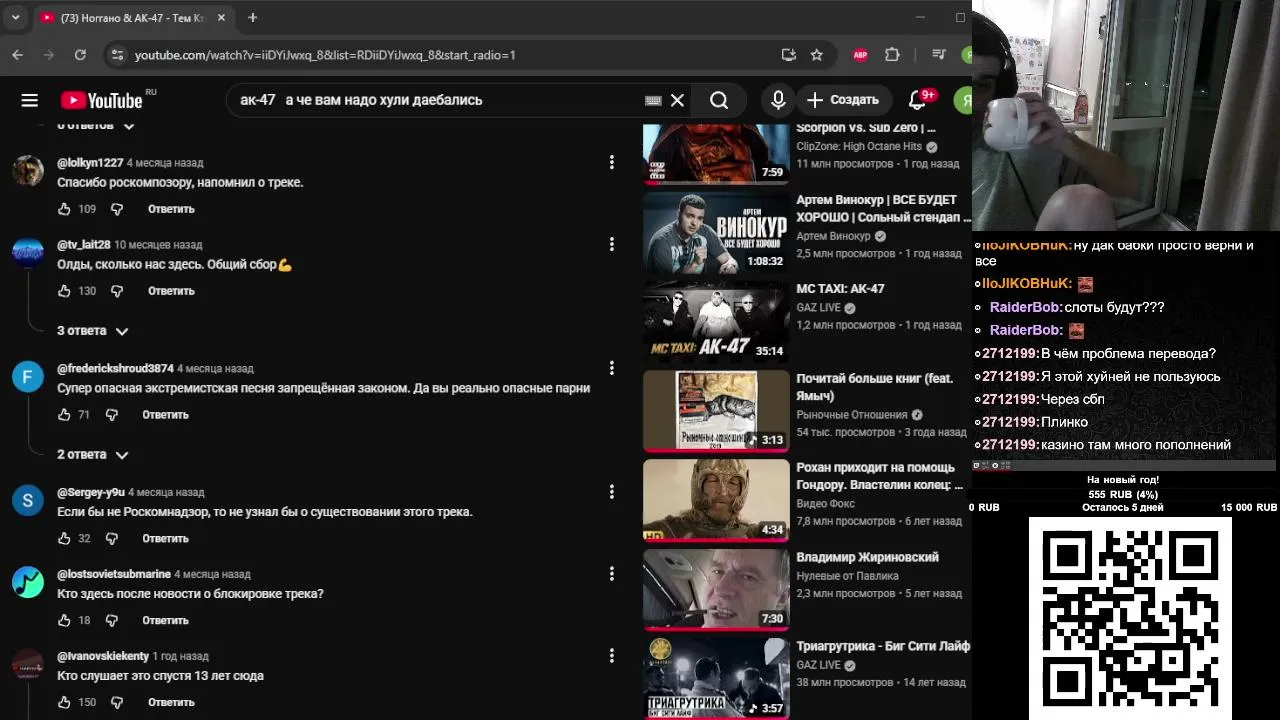1280x720 pixels.
Task: Dislike the comment by @lolkyn1227
Action: [x=117, y=209]
